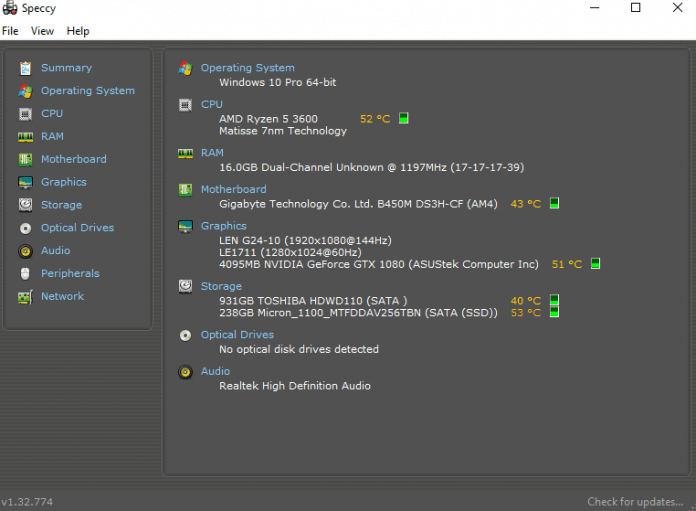
Task: Click the CPU icon in summary panel
Action: click(x=185, y=105)
